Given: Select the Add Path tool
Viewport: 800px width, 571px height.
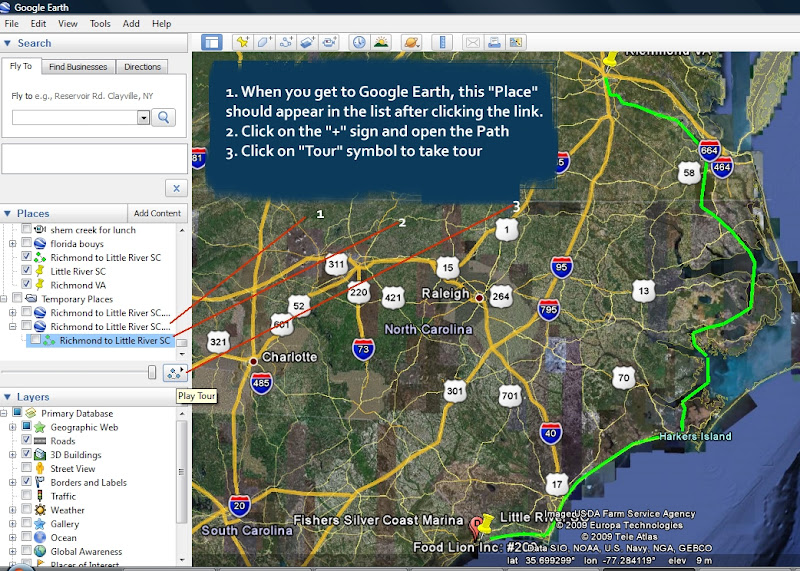Looking at the screenshot, I should (286, 42).
